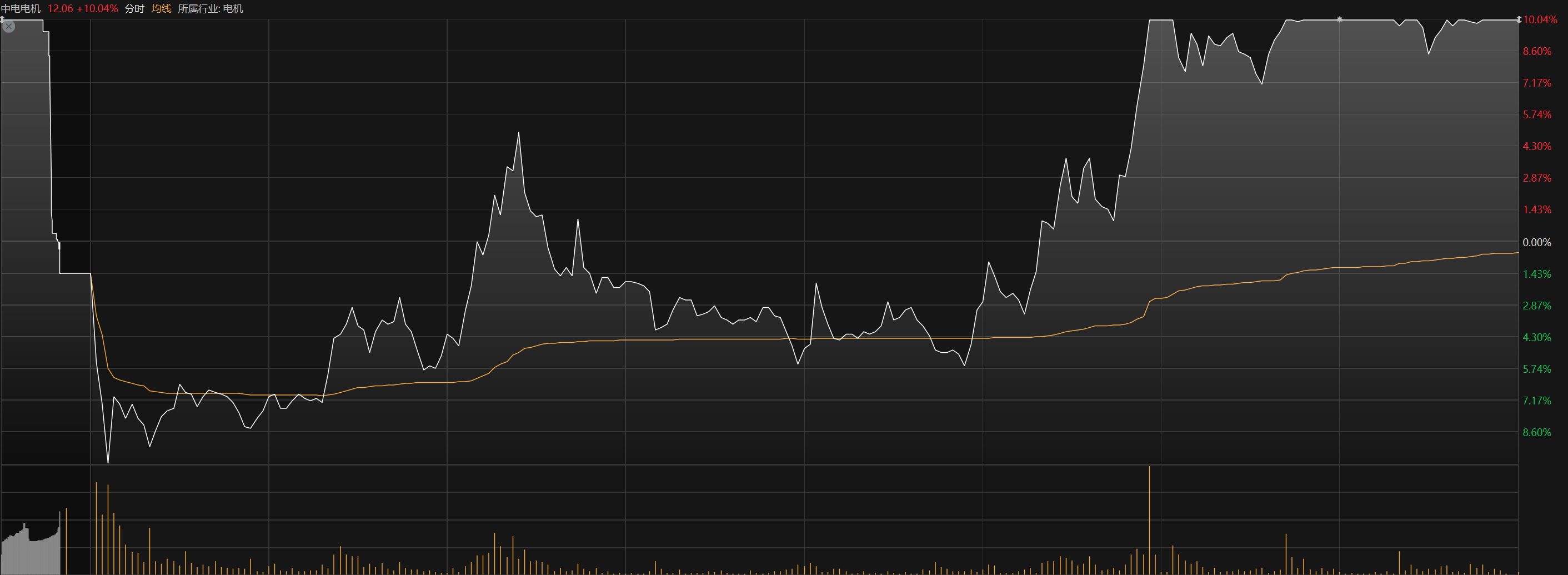
Task: Click the red 1.43% axis label
Action: [x=1536, y=209]
